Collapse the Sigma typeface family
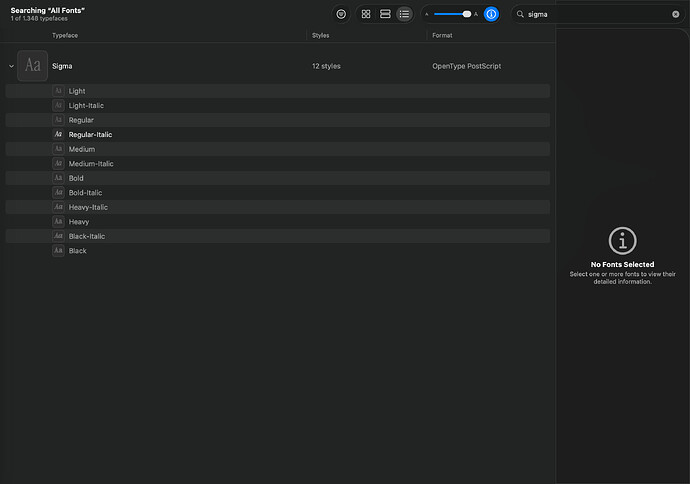Viewport: 690px width, 484px height. [11, 66]
